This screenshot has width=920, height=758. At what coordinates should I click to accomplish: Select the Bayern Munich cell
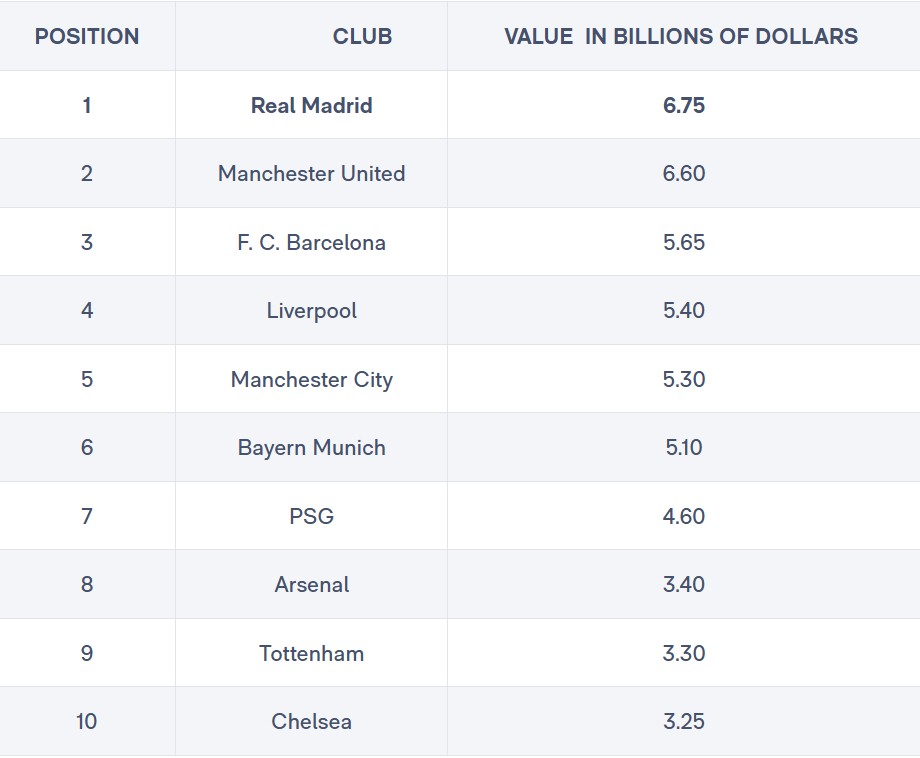coord(312,448)
